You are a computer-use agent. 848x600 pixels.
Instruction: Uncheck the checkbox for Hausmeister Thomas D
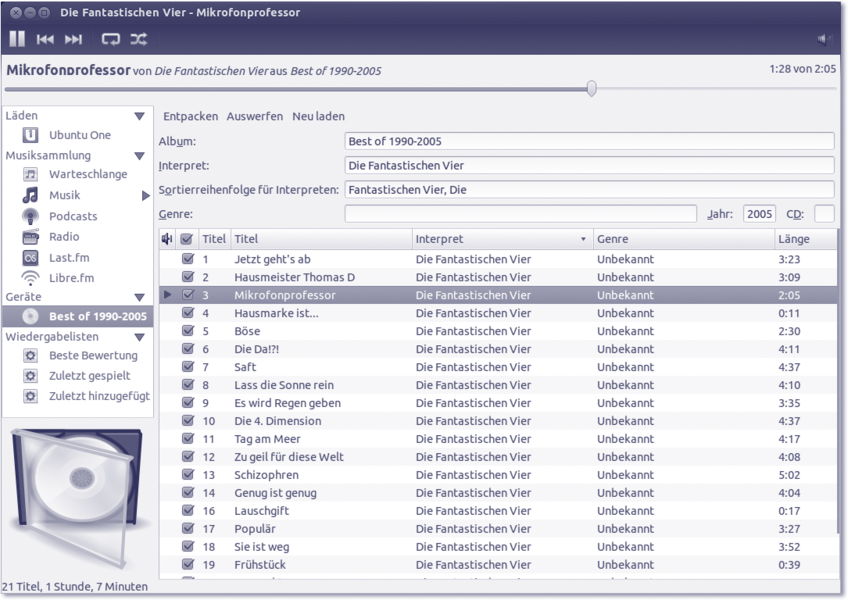click(188, 277)
